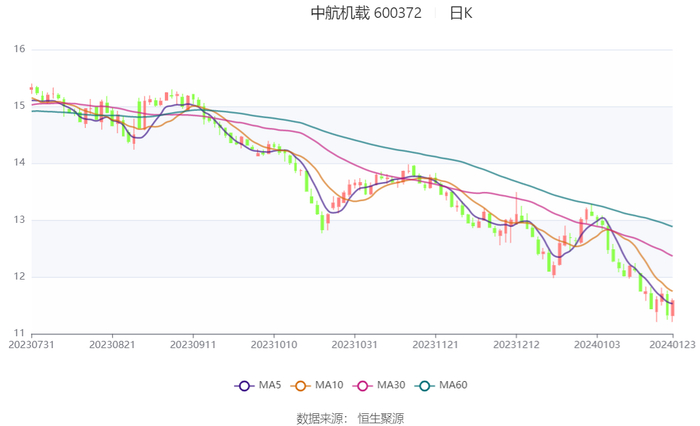Click the 20230911 date axis label
This screenshot has width=700, height=426.
pyautogui.click(x=193, y=345)
